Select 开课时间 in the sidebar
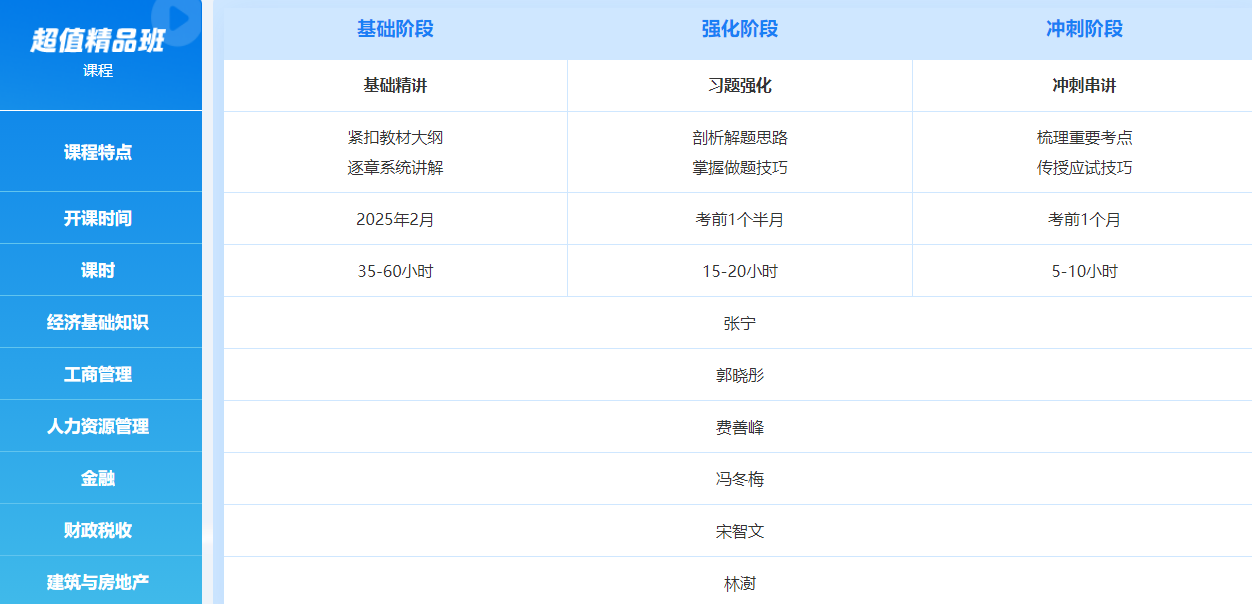This screenshot has height=604, width=1252. 98,218
